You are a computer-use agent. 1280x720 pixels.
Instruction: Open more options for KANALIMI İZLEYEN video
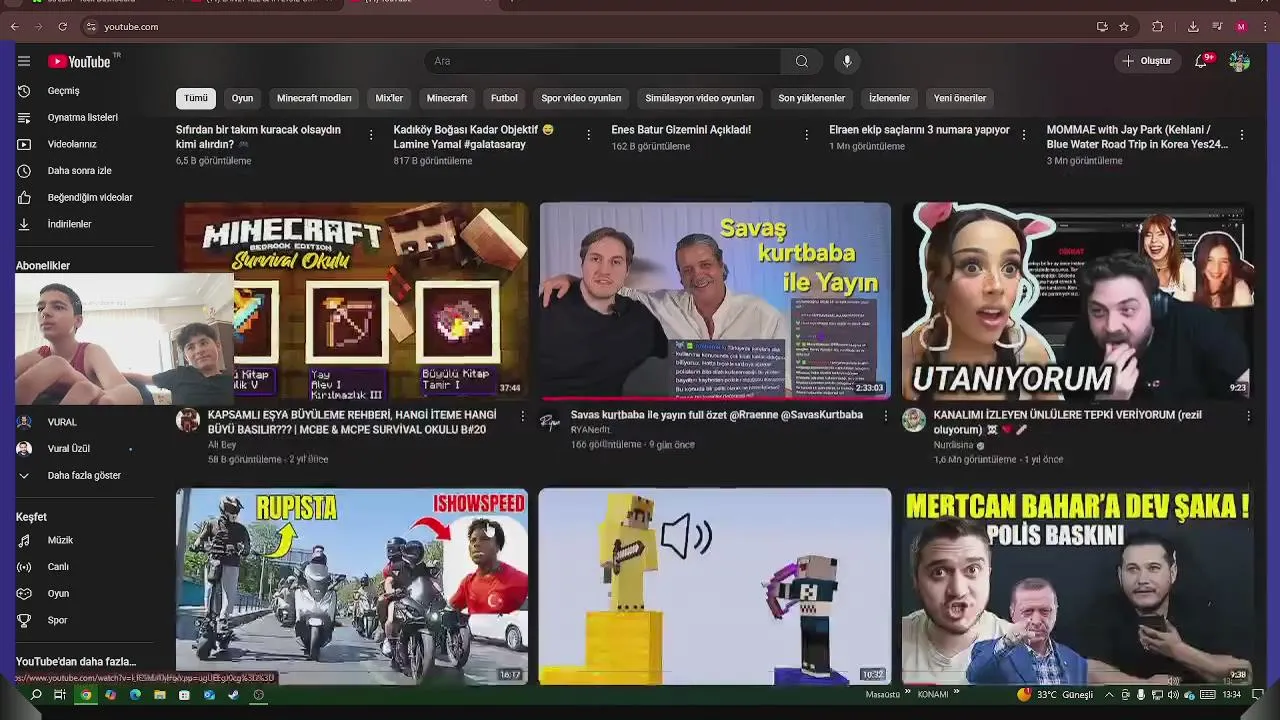(x=1248, y=416)
